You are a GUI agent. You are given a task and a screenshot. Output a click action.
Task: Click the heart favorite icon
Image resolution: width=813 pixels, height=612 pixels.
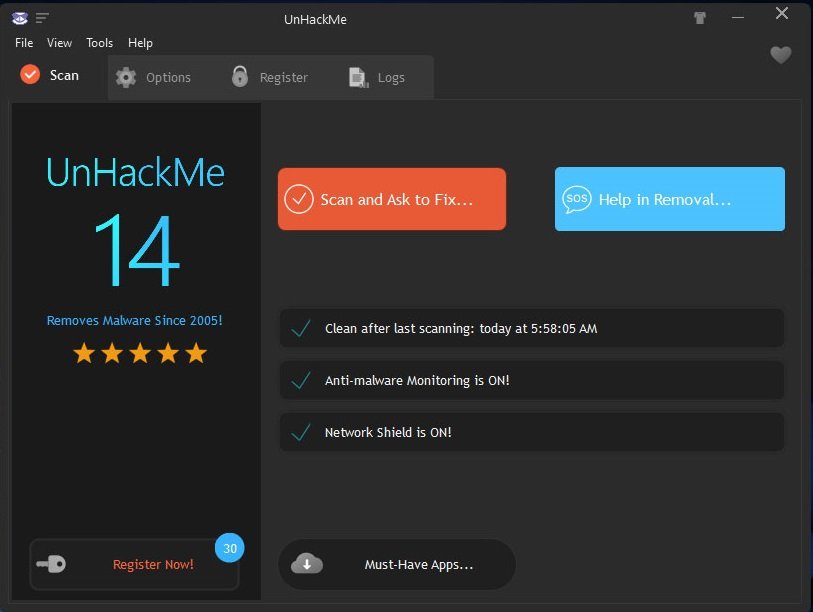780,55
